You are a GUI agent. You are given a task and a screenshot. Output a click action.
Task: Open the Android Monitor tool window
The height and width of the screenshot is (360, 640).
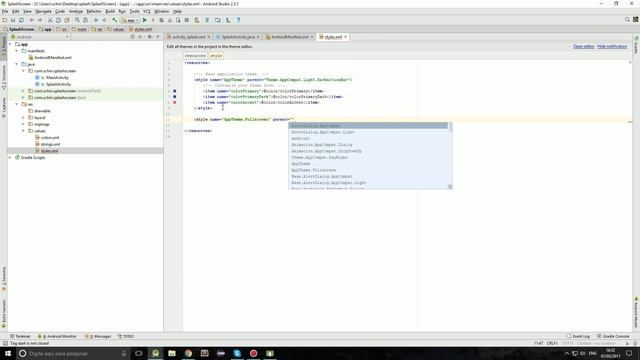(x=57, y=336)
